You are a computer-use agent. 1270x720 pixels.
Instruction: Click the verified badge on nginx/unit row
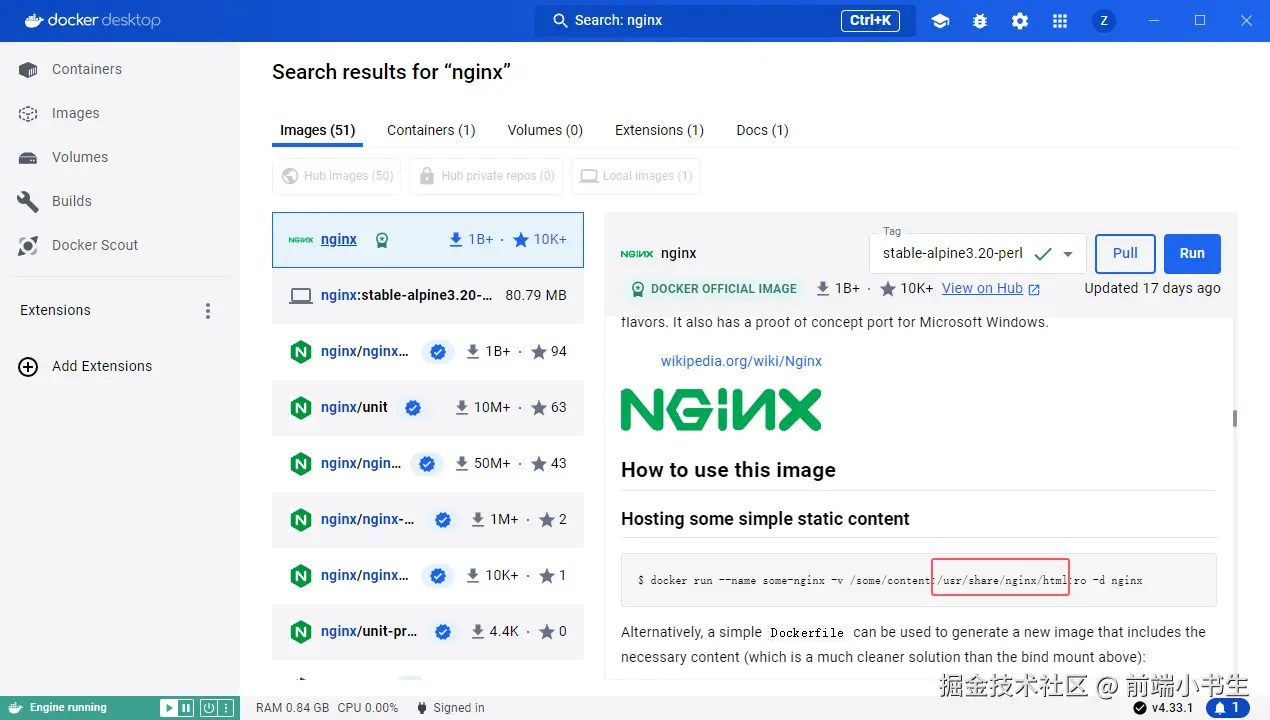tap(412, 408)
